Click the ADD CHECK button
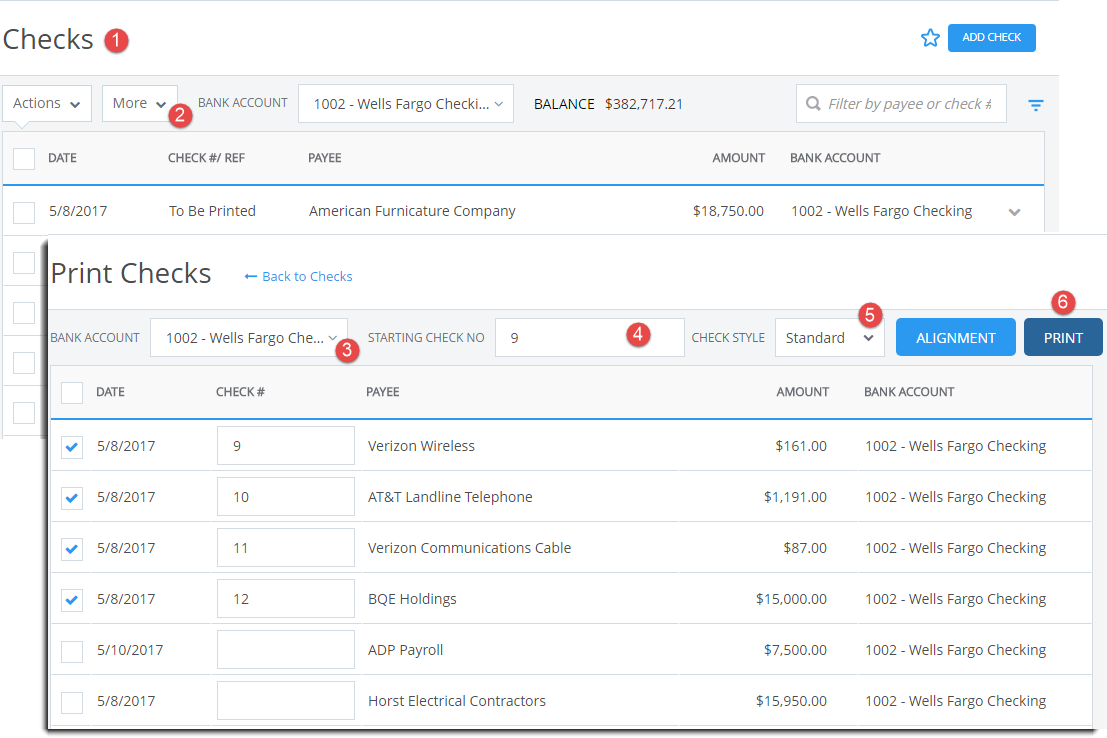 [991, 37]
